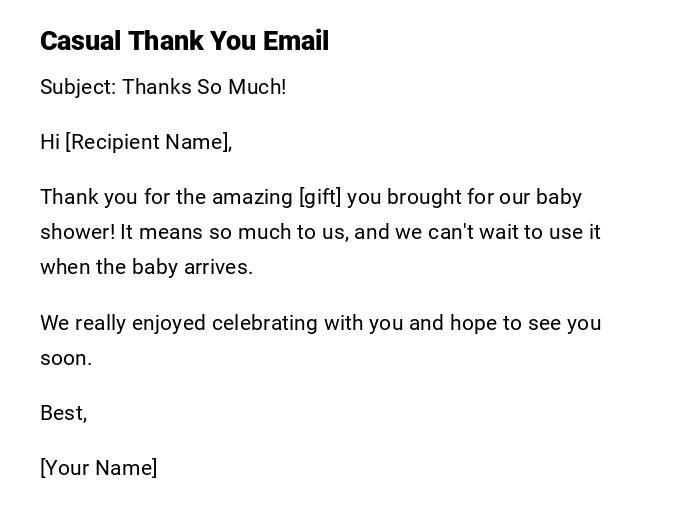
Task: Click the word 'Best,' sign-off
Action: pyautogui.click(x=63, y=413)
